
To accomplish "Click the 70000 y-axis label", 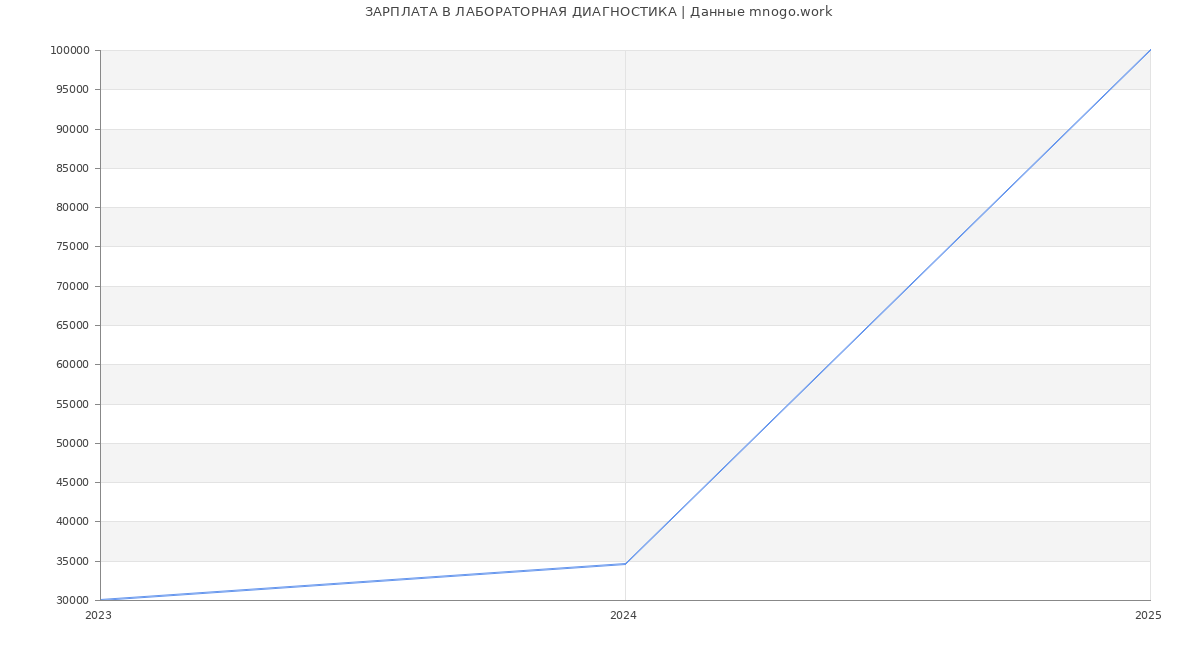I will coord(72,286).
